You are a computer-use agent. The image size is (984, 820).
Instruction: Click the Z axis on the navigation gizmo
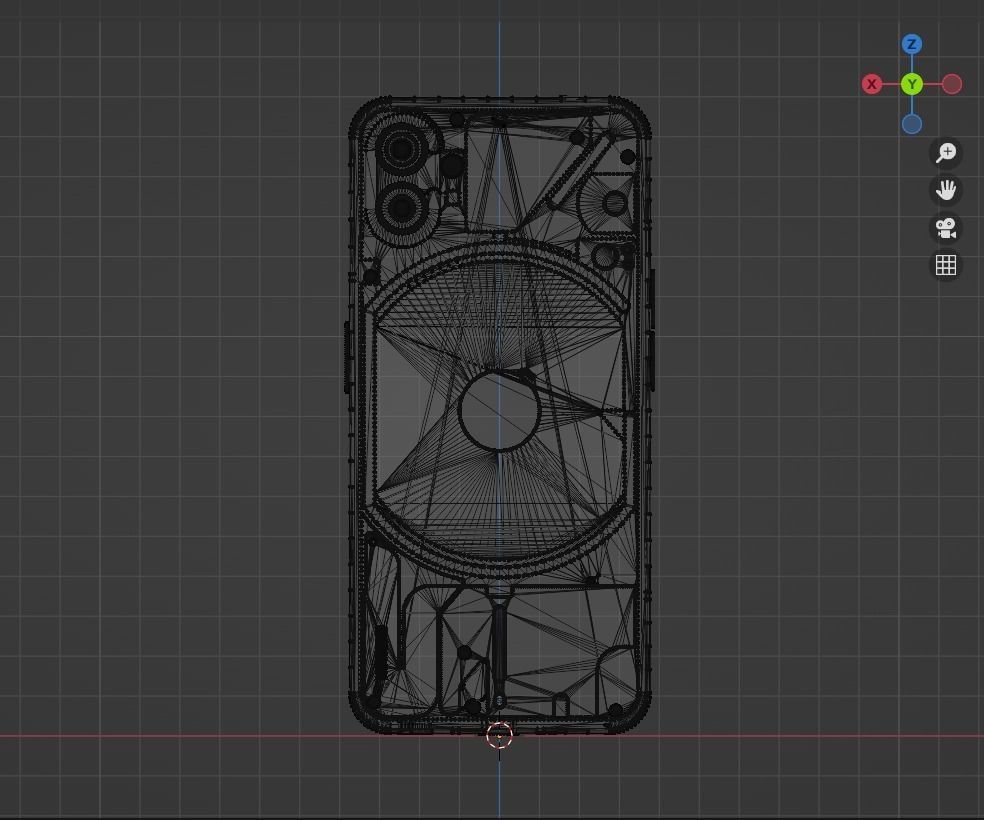pyautogui.click(x=912, y=44)
